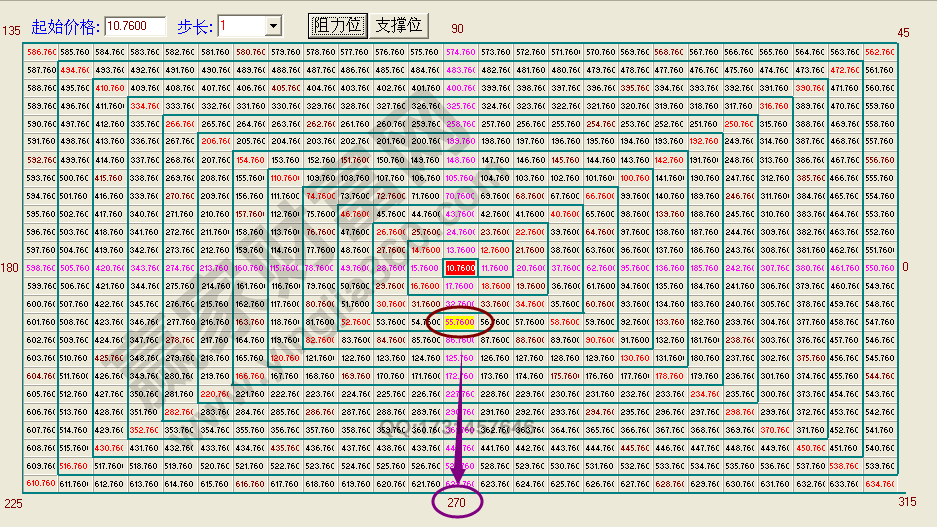Click the bottom-right corner cell 634.760
937x527 pixels.
click(x=879, y=483)
